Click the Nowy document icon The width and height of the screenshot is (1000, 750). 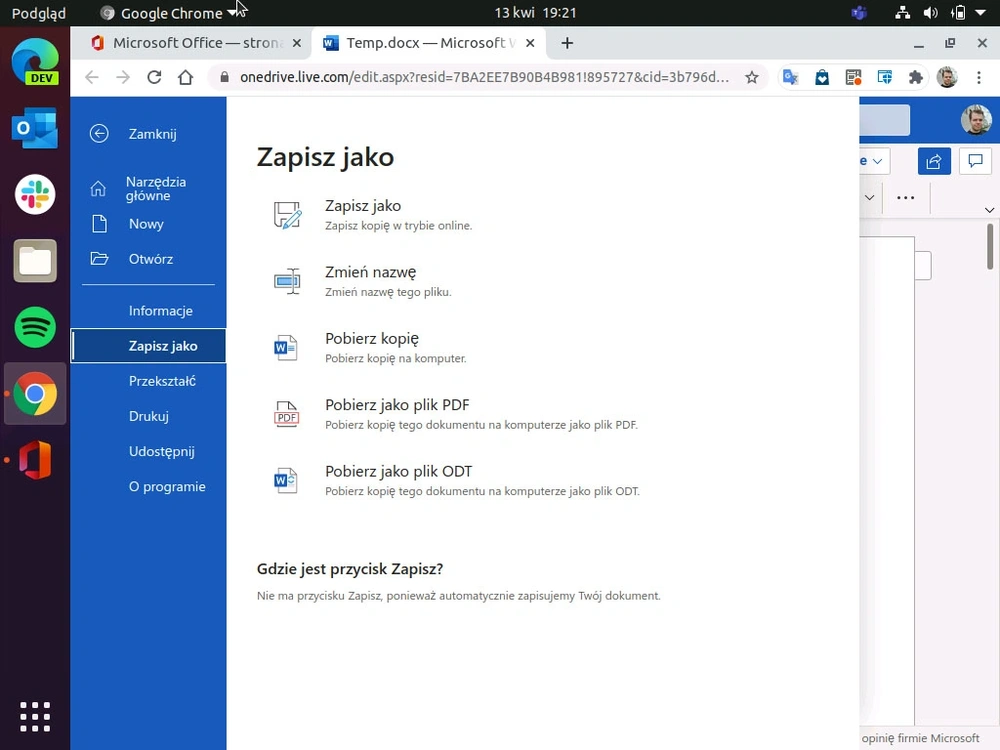(x=99, y=224)
